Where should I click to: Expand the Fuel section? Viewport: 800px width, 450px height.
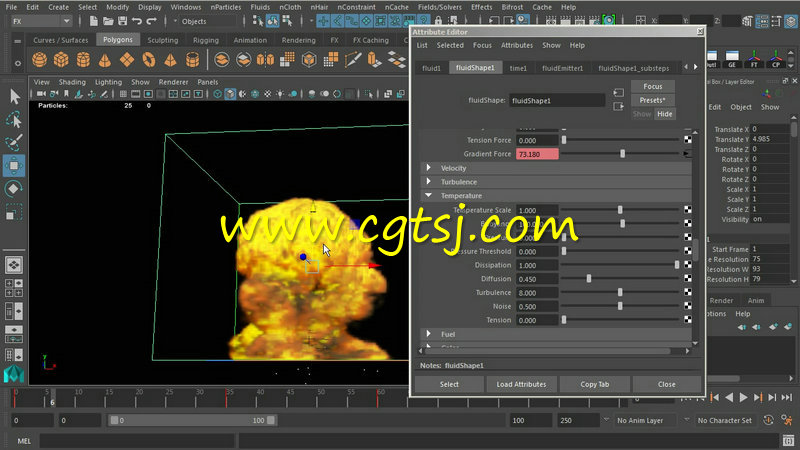coord(429,334)
